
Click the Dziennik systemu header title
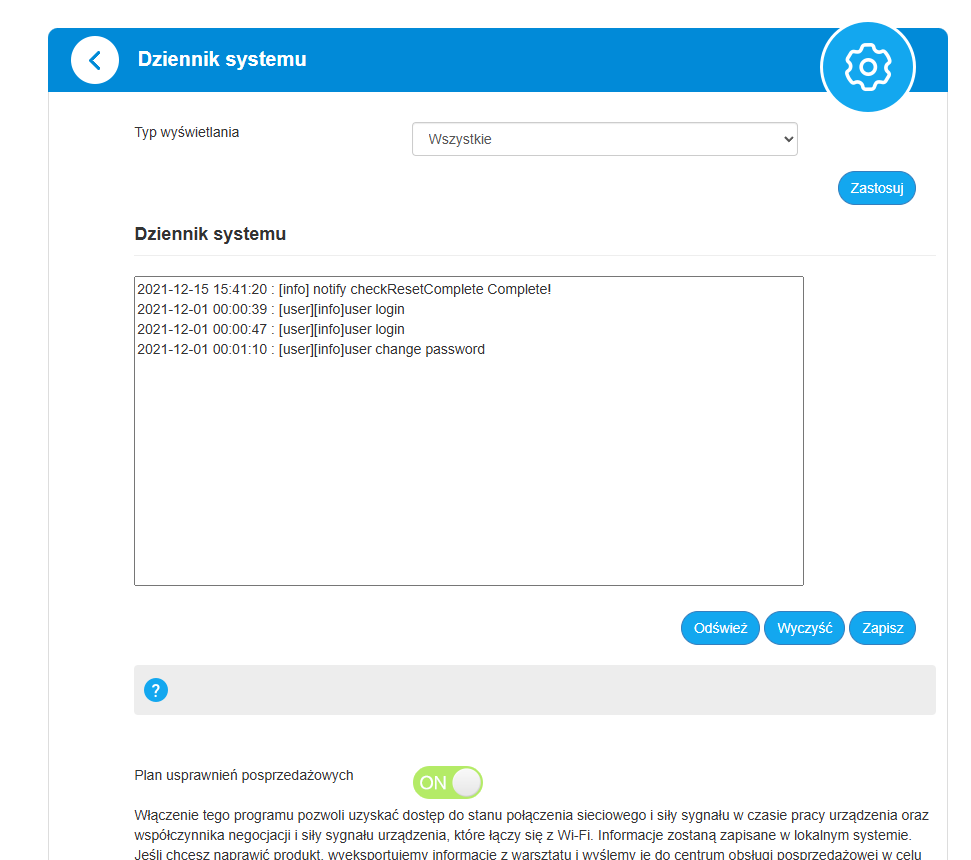pyautogui.click(x=222, y=59)
